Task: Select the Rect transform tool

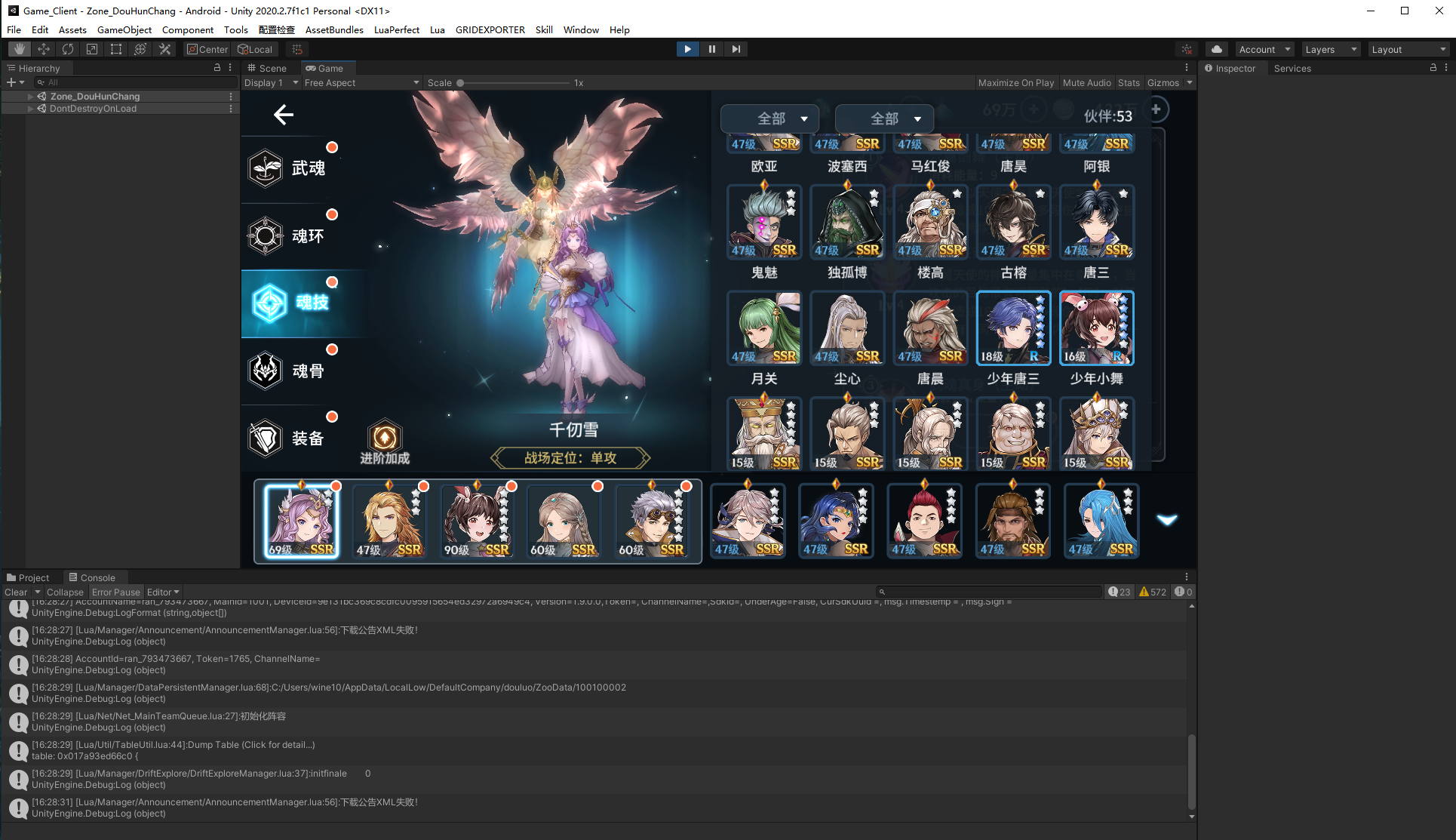Action: tap(116, 49)
